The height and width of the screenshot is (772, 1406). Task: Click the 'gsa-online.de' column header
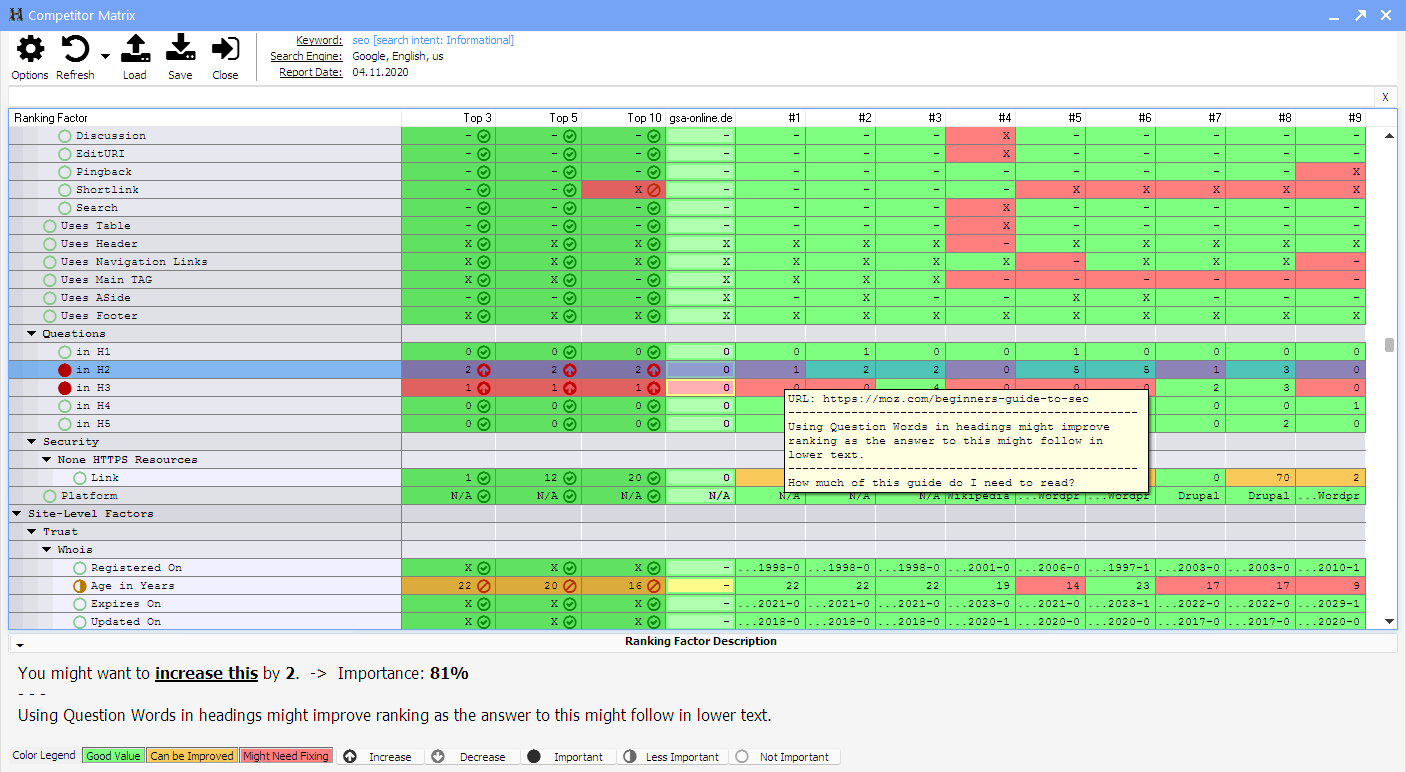[701, 118]
